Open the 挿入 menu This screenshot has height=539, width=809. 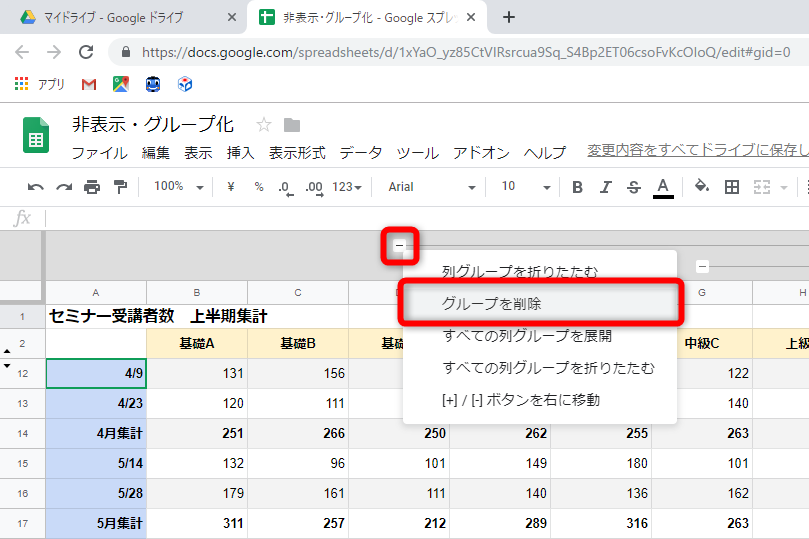(x=240, y=153)
